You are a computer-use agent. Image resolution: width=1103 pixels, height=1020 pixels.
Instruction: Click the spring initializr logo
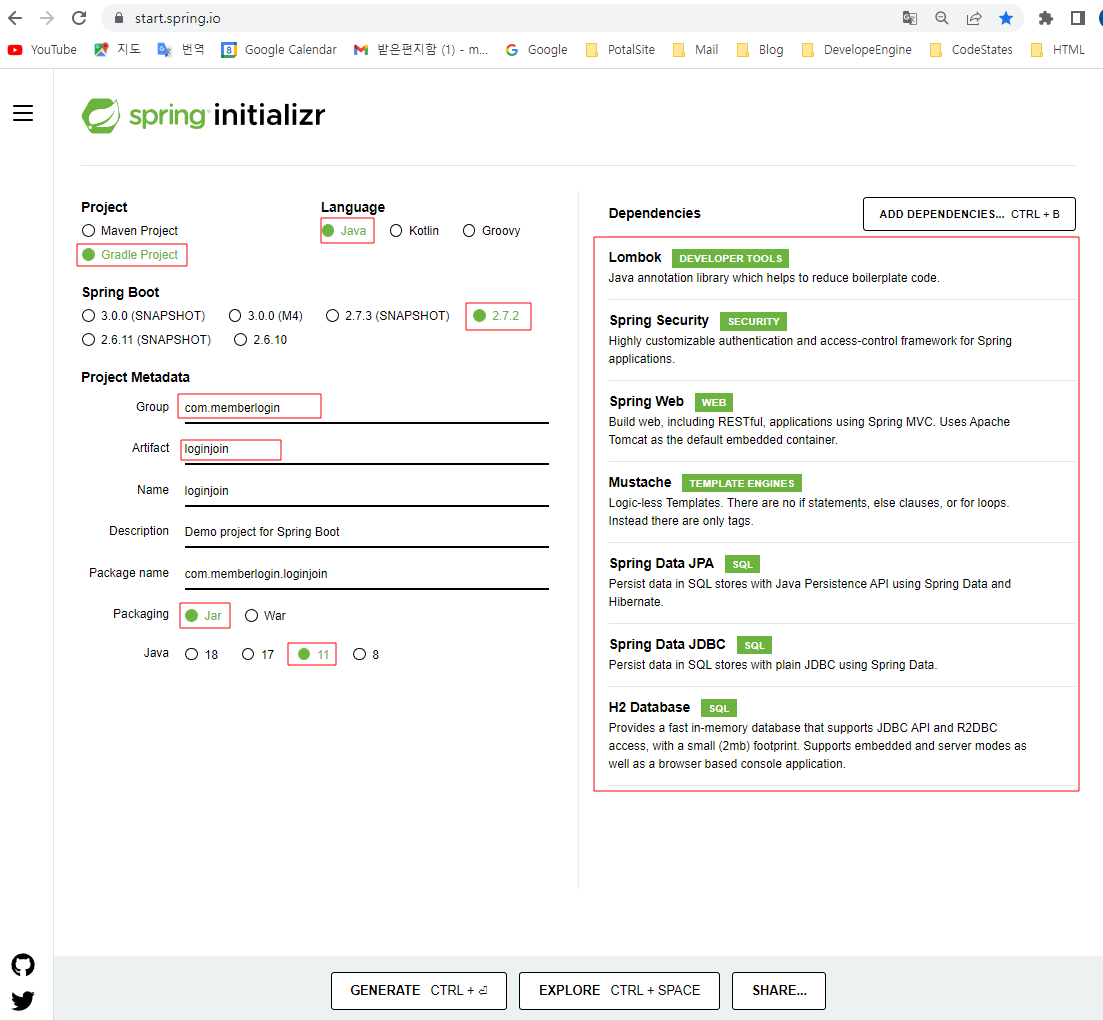click(x=203, y=115)
